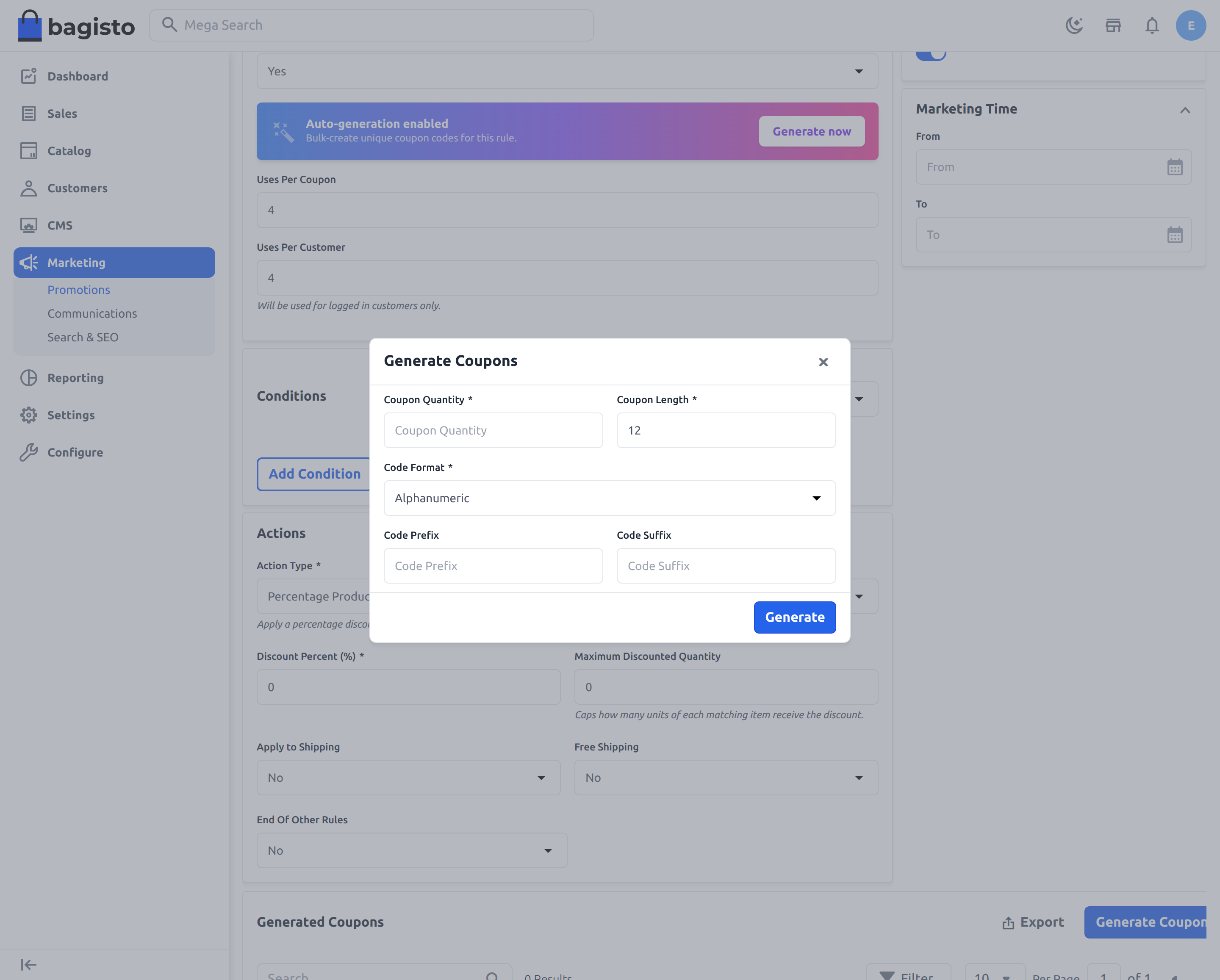The width and height of the screenshot is (1220, 980).
Task: Click the Export upload icon
Action: click(1008, 923)
